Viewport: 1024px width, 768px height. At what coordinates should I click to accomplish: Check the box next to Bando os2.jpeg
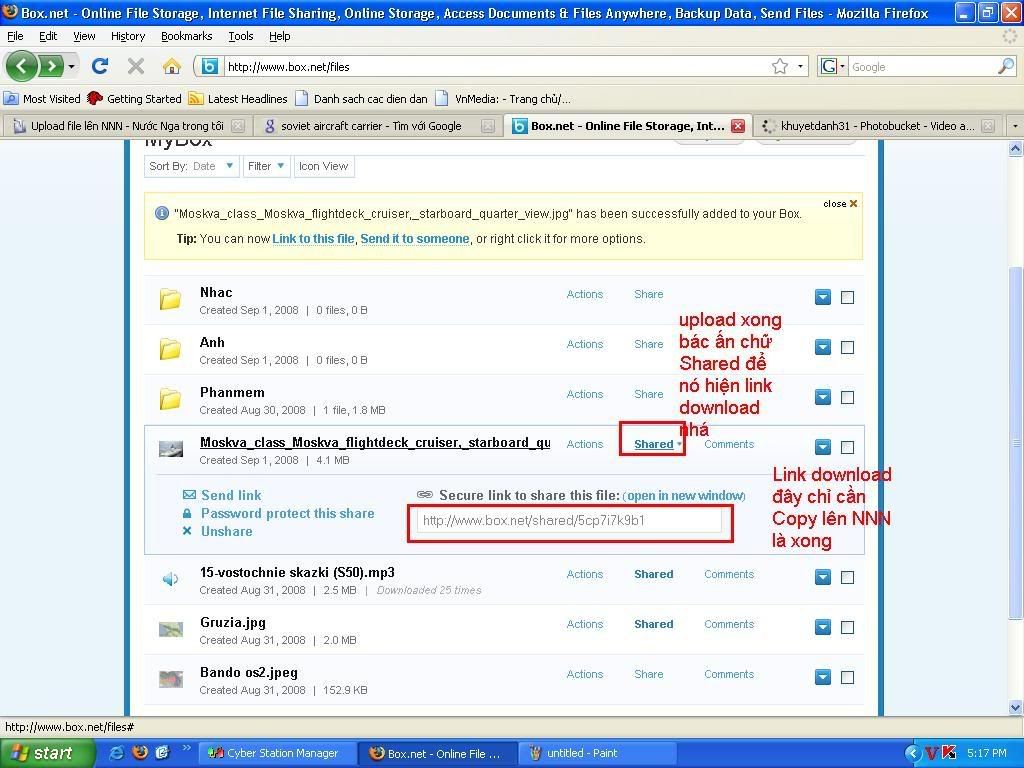tap(847, 677)
